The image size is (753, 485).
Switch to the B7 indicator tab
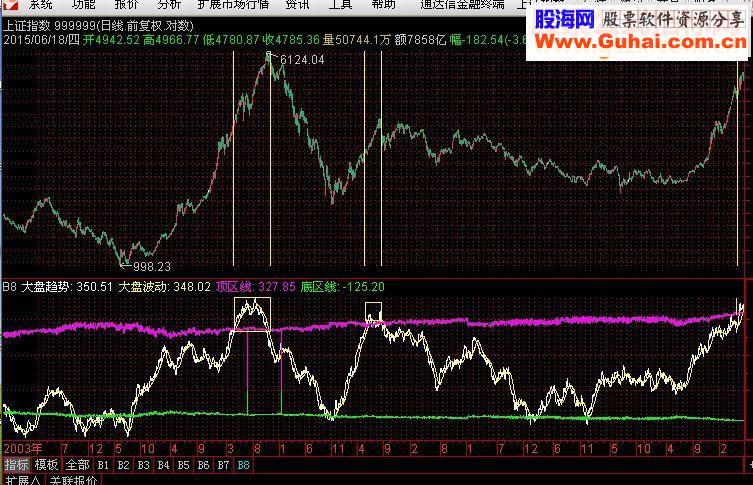coord(223,465)
